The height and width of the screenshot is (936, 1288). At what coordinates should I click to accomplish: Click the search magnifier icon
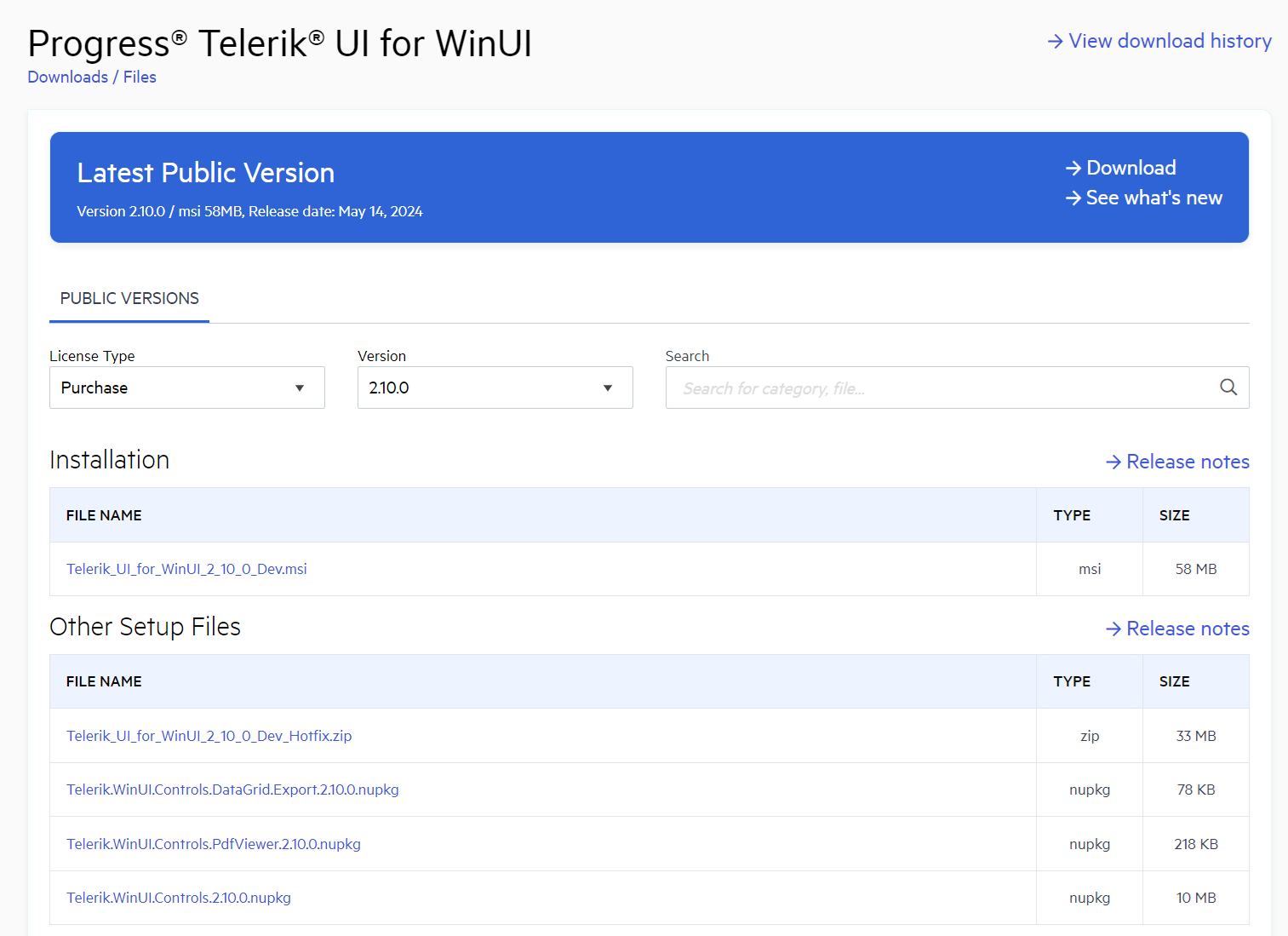coord(1228,388)
